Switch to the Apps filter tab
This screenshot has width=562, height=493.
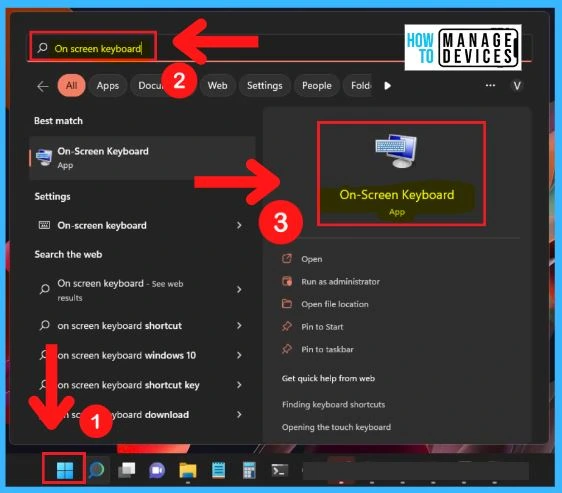click(108, 86)
